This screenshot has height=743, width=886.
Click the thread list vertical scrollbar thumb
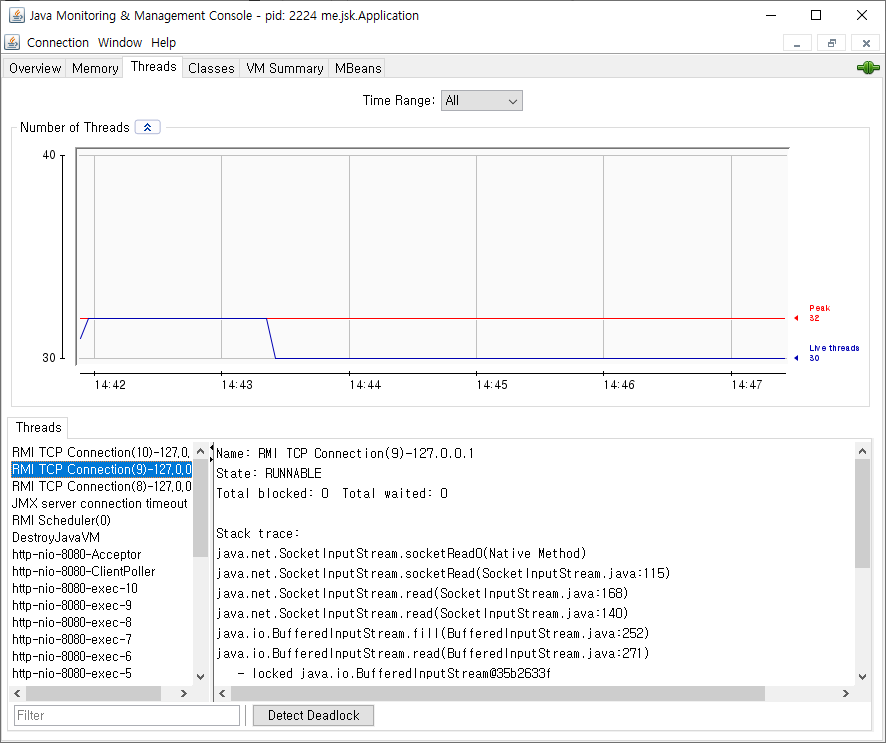pyautogui.click(x=201, y=507)
